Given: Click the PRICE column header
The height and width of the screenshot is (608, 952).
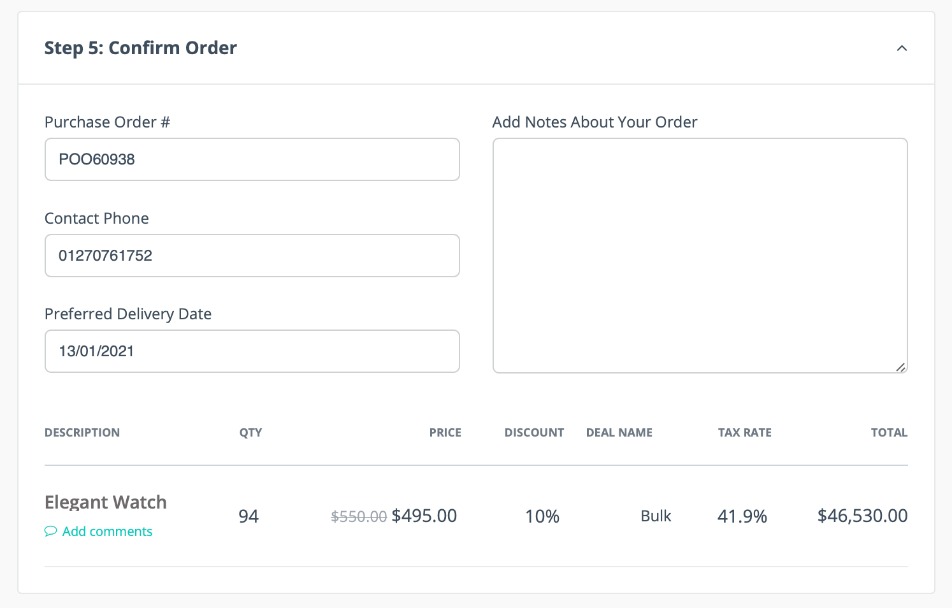Looking at the screenshot, I should (445, 433).
